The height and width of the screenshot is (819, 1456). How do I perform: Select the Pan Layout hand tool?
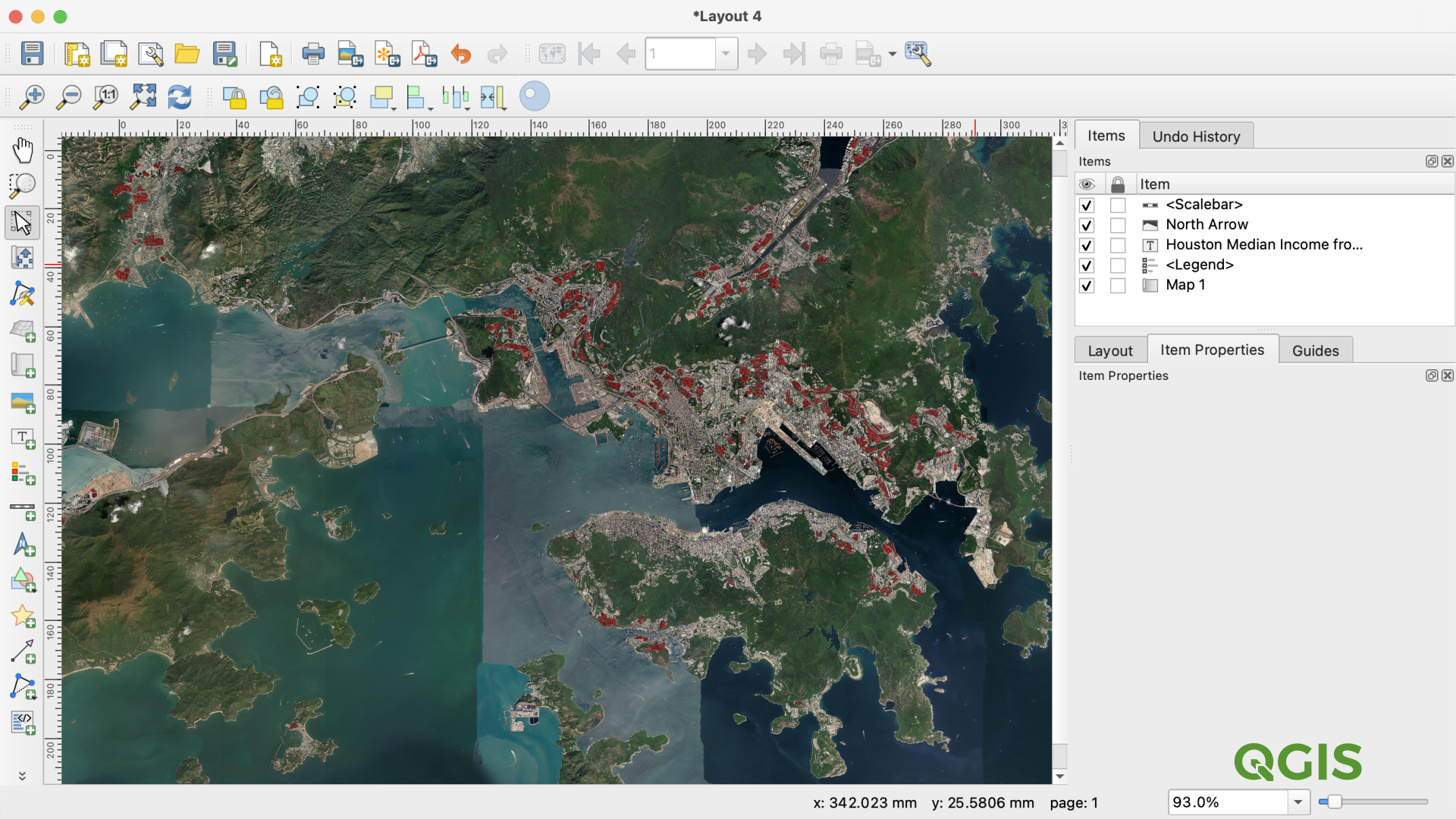pyautogui.click(x=23, y=150)
